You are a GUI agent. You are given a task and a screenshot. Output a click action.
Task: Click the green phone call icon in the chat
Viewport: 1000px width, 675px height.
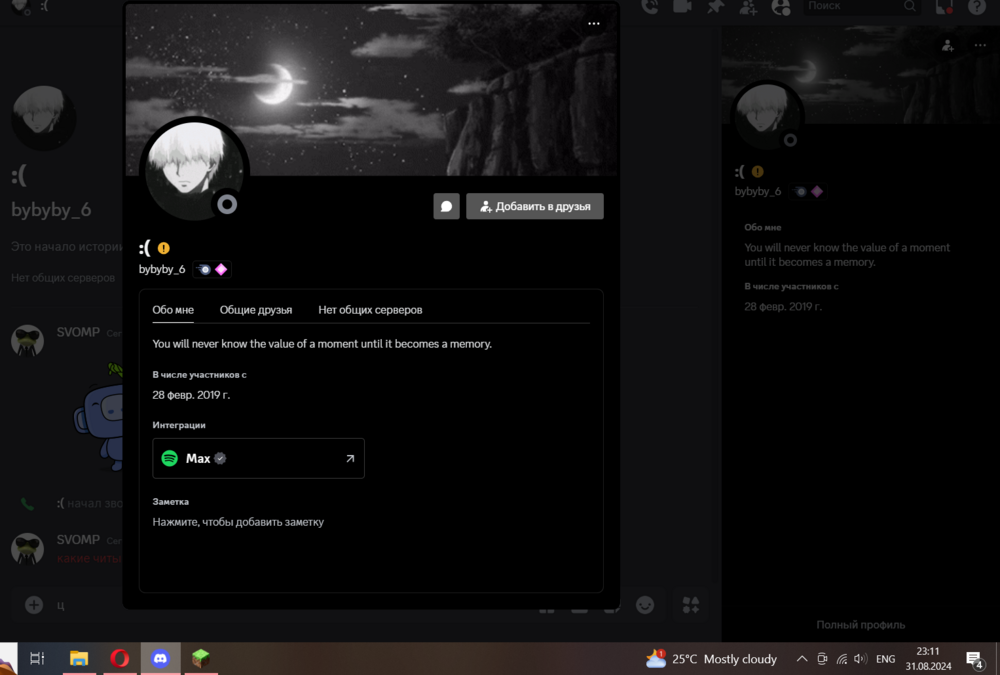tap(27, 504)
